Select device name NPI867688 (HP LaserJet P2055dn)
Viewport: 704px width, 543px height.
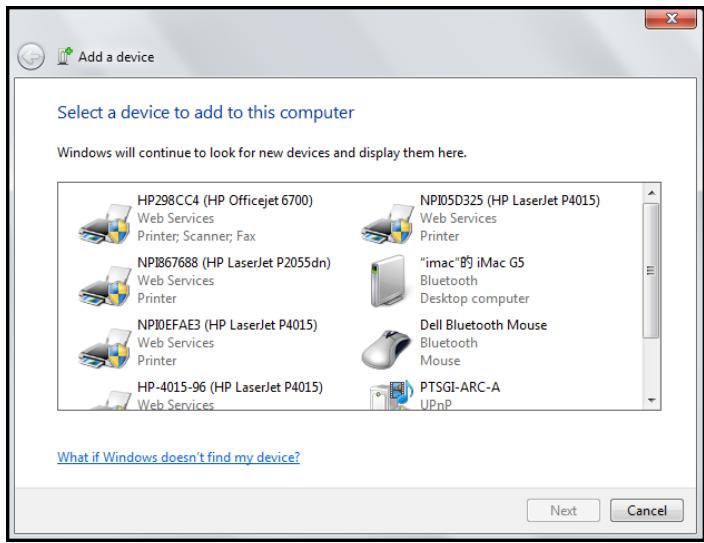(234, 263)
